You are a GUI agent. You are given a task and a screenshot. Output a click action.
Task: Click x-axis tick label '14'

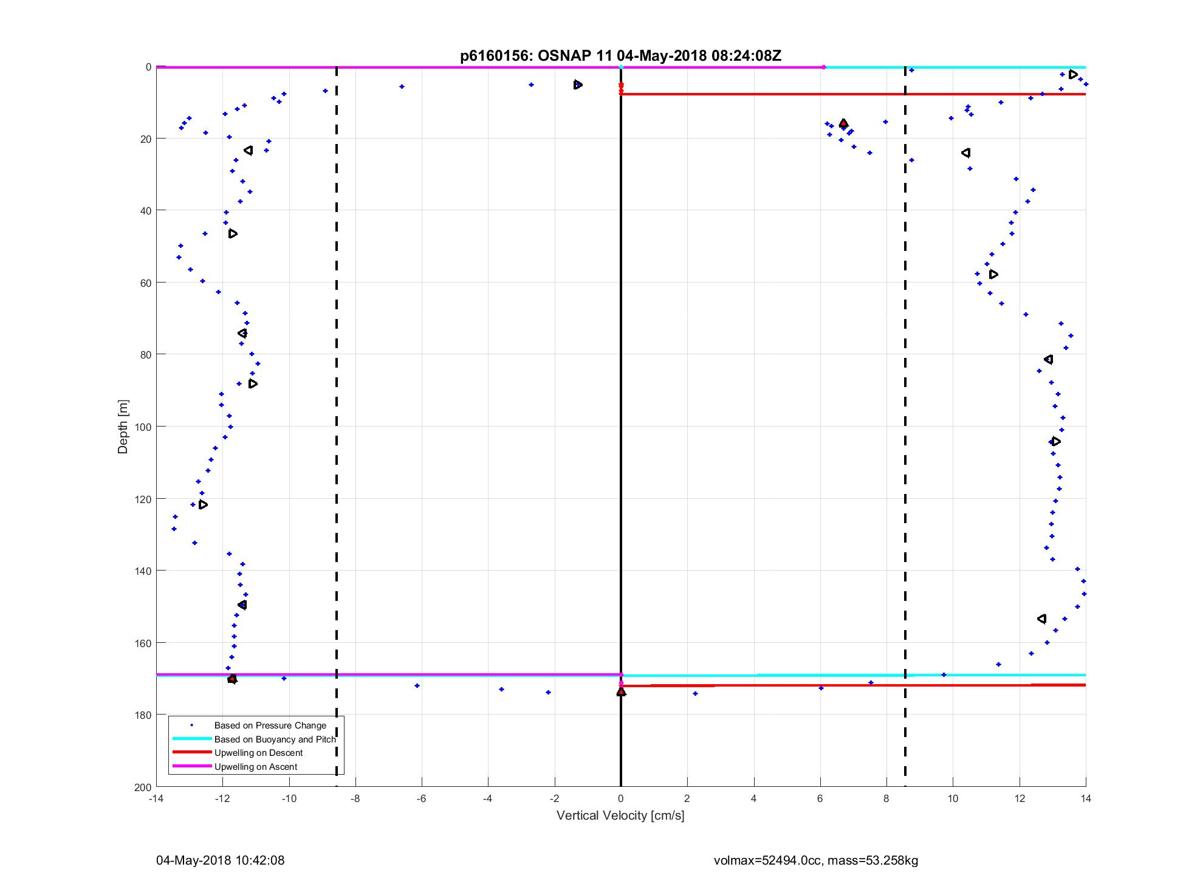coord(1086,798)
